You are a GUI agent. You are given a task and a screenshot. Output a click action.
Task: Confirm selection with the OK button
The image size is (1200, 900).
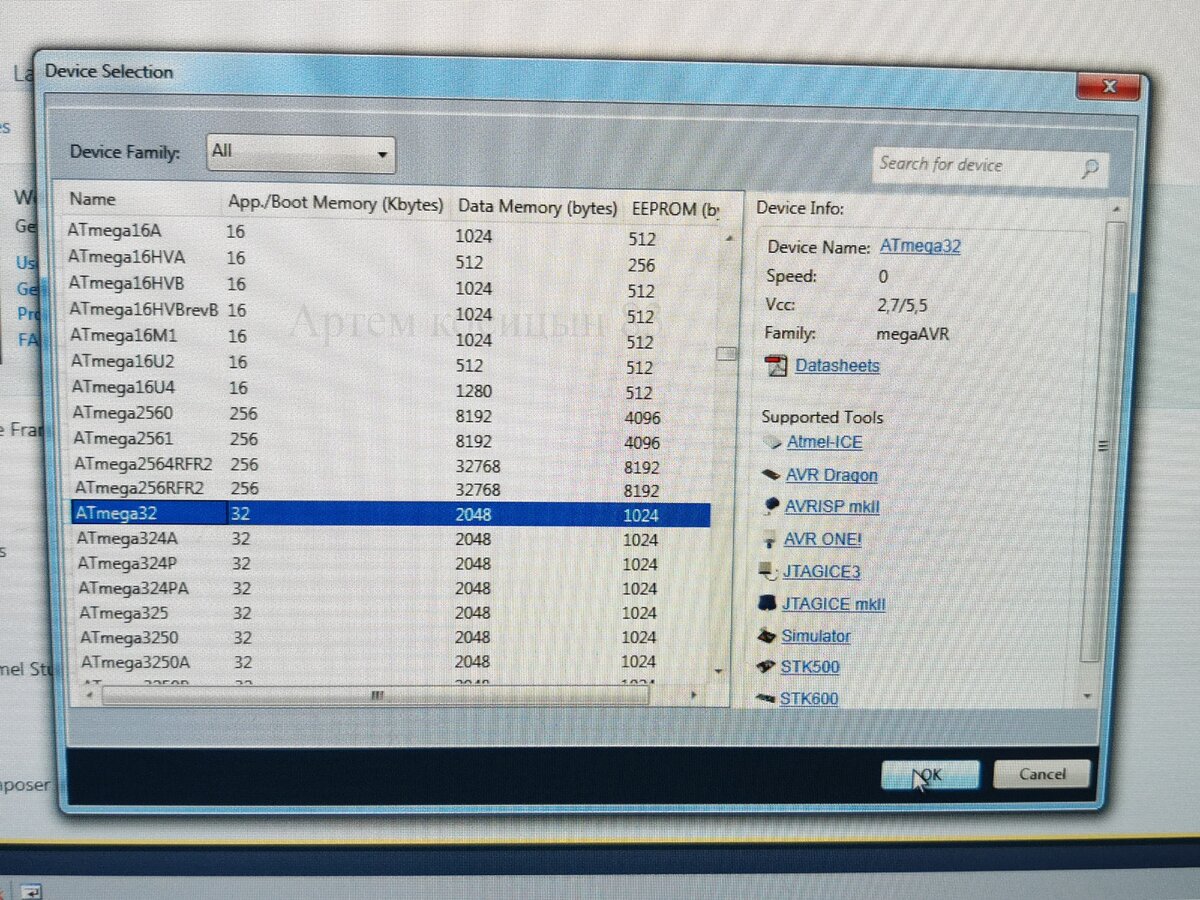[x=930, y=775]
